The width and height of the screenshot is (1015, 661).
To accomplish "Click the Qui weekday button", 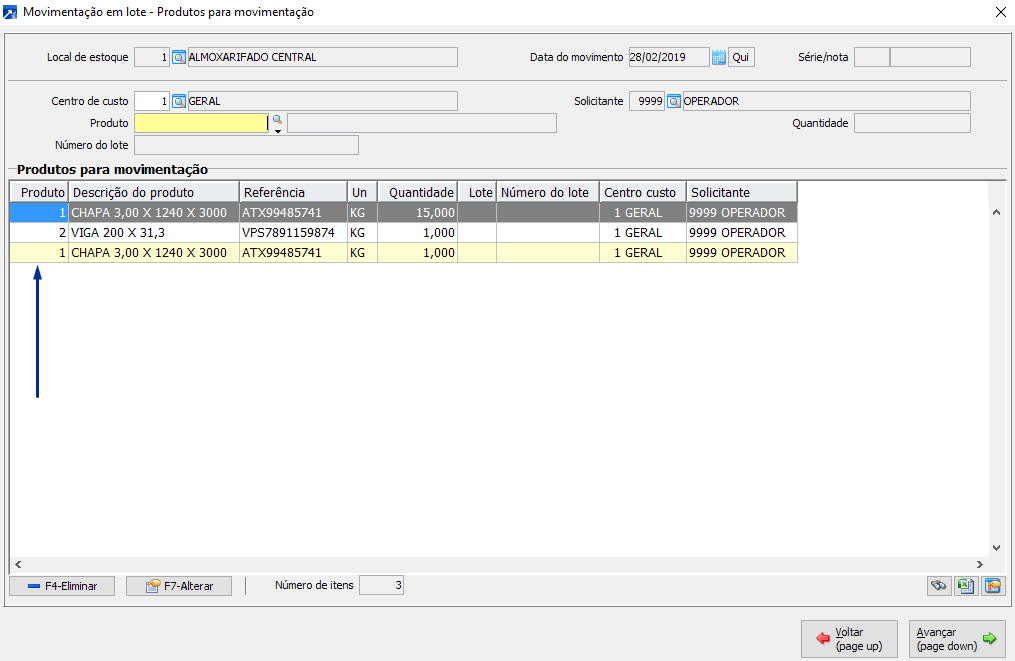I will pyautogui.click(x=741, y=57).
